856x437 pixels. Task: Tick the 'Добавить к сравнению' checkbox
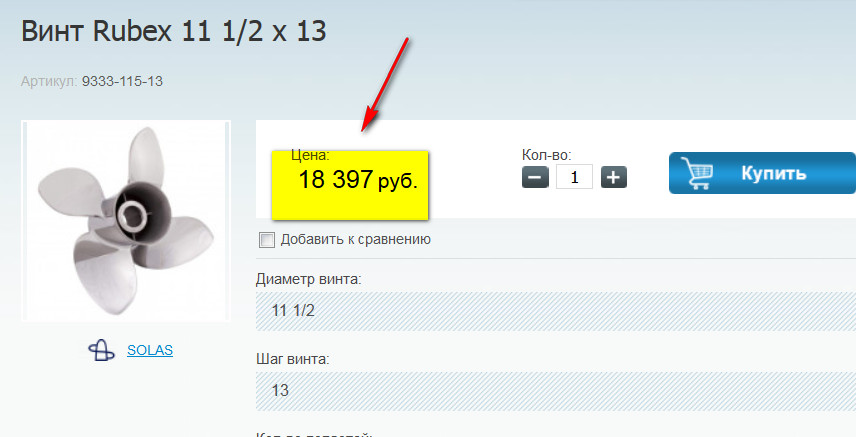tap(266, 239)
